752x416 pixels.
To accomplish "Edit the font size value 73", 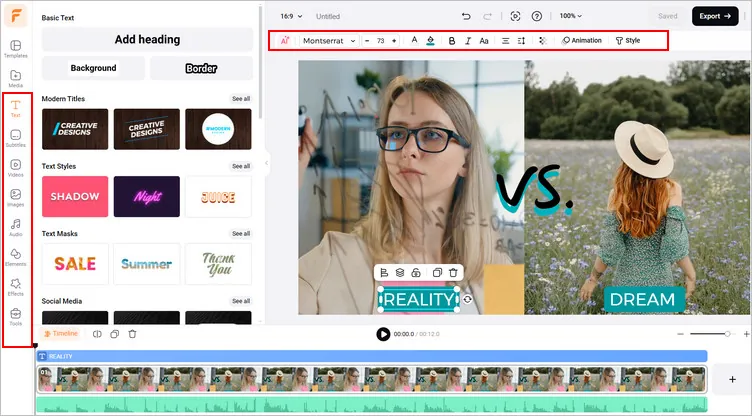I will [x=381, y=41].
